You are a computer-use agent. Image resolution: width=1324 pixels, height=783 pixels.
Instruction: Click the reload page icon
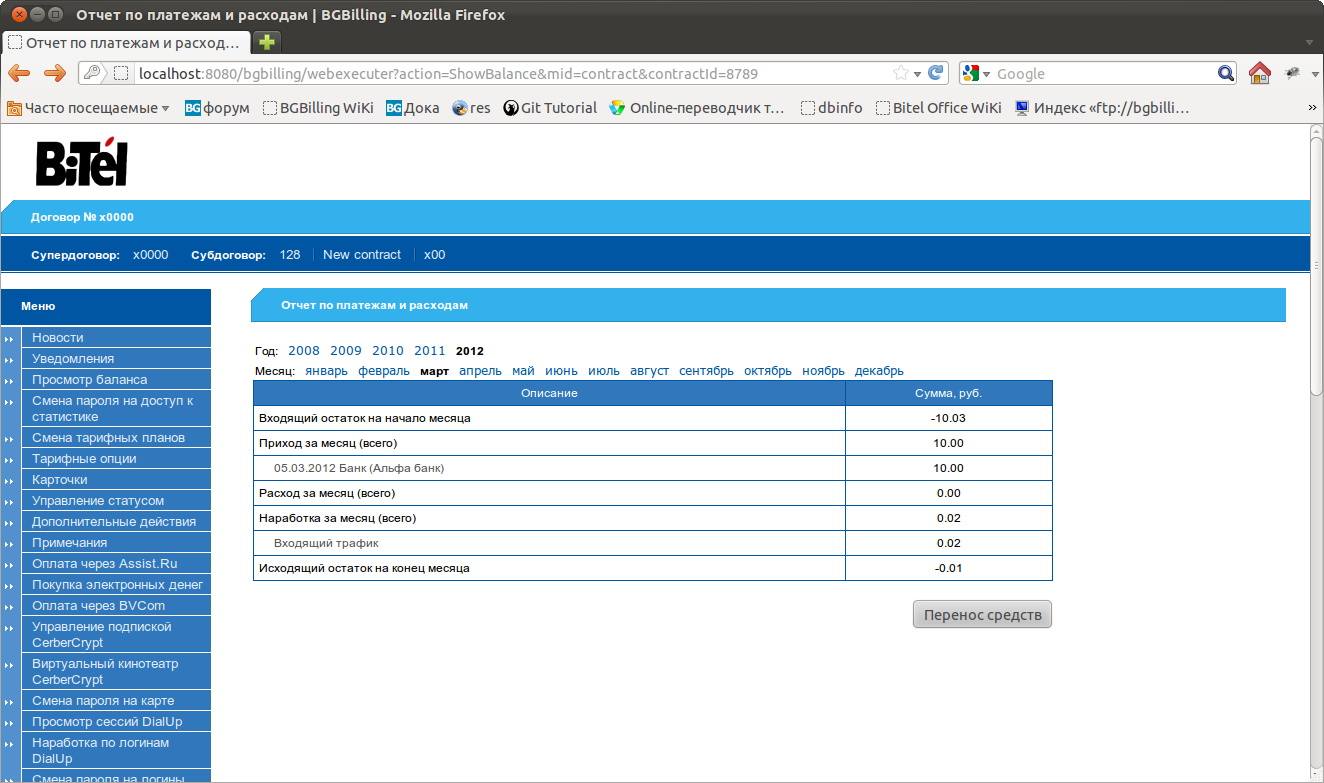coord(936,73)
